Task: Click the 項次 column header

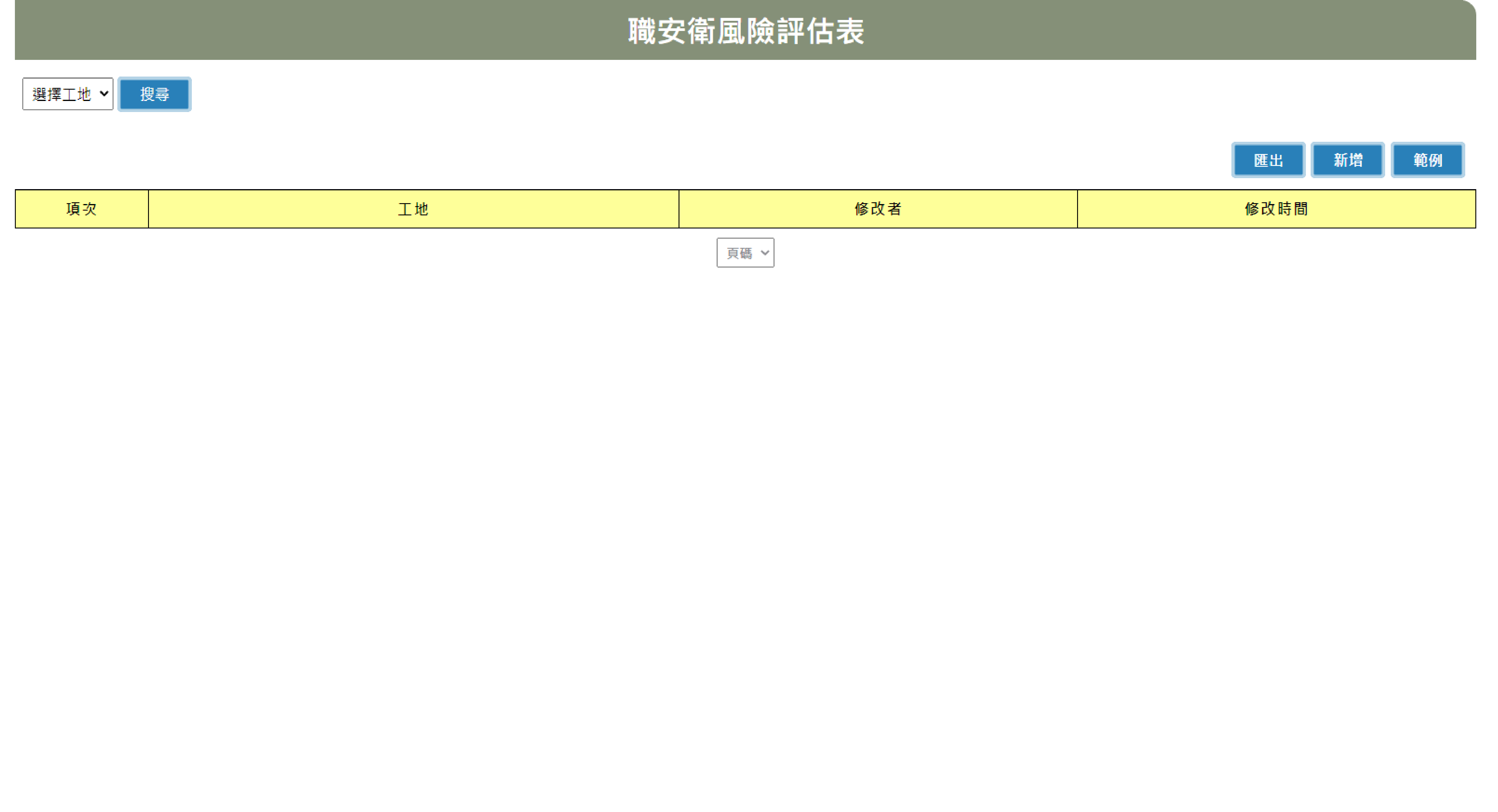Action: point(81,209)
